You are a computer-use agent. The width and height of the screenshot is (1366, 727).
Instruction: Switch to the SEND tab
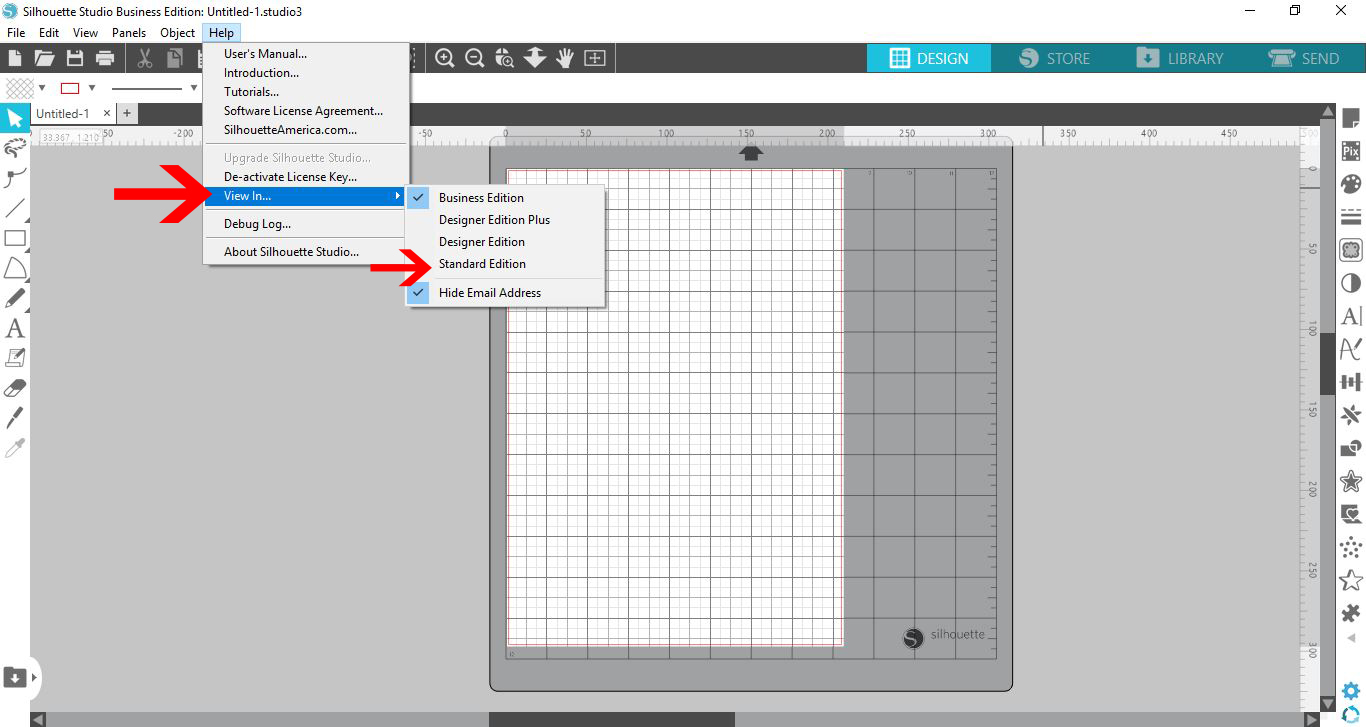click(x=1304, y=58)
